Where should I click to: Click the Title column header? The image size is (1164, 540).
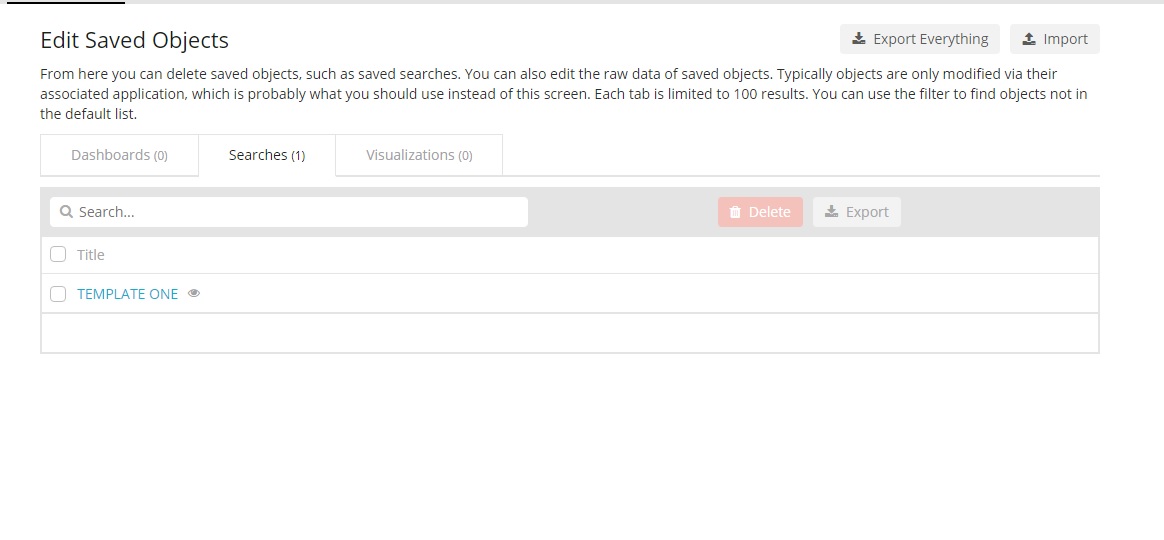pyautogui.click(x=91, y=255)
